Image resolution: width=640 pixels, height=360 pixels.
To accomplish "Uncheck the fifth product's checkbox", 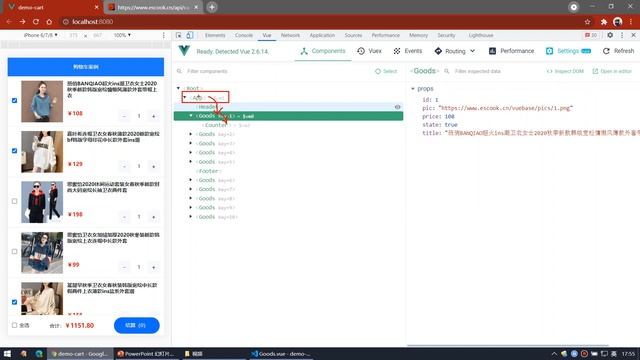I will [x=14, y=302].
